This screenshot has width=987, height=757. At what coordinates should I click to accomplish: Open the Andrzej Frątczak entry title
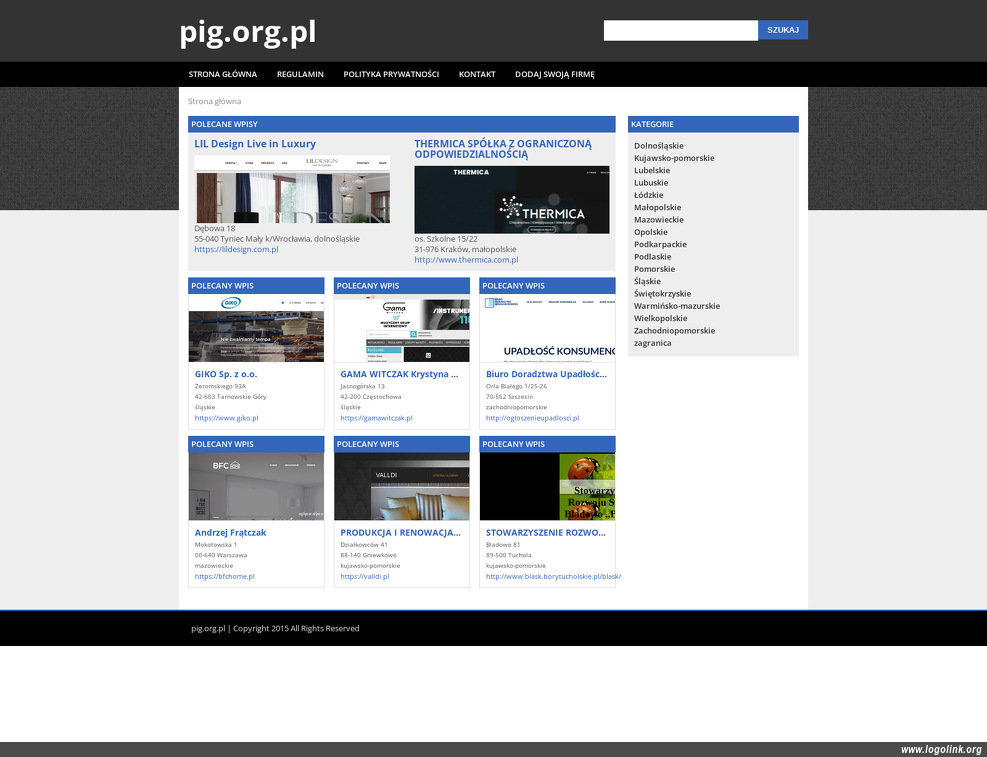pyautogui.click(x=230, y=532)
